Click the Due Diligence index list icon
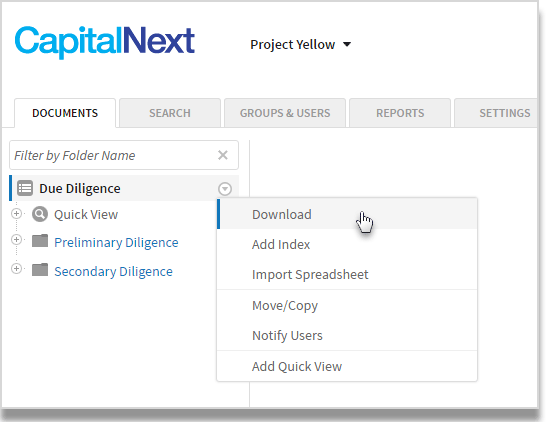 pos(25,188)
